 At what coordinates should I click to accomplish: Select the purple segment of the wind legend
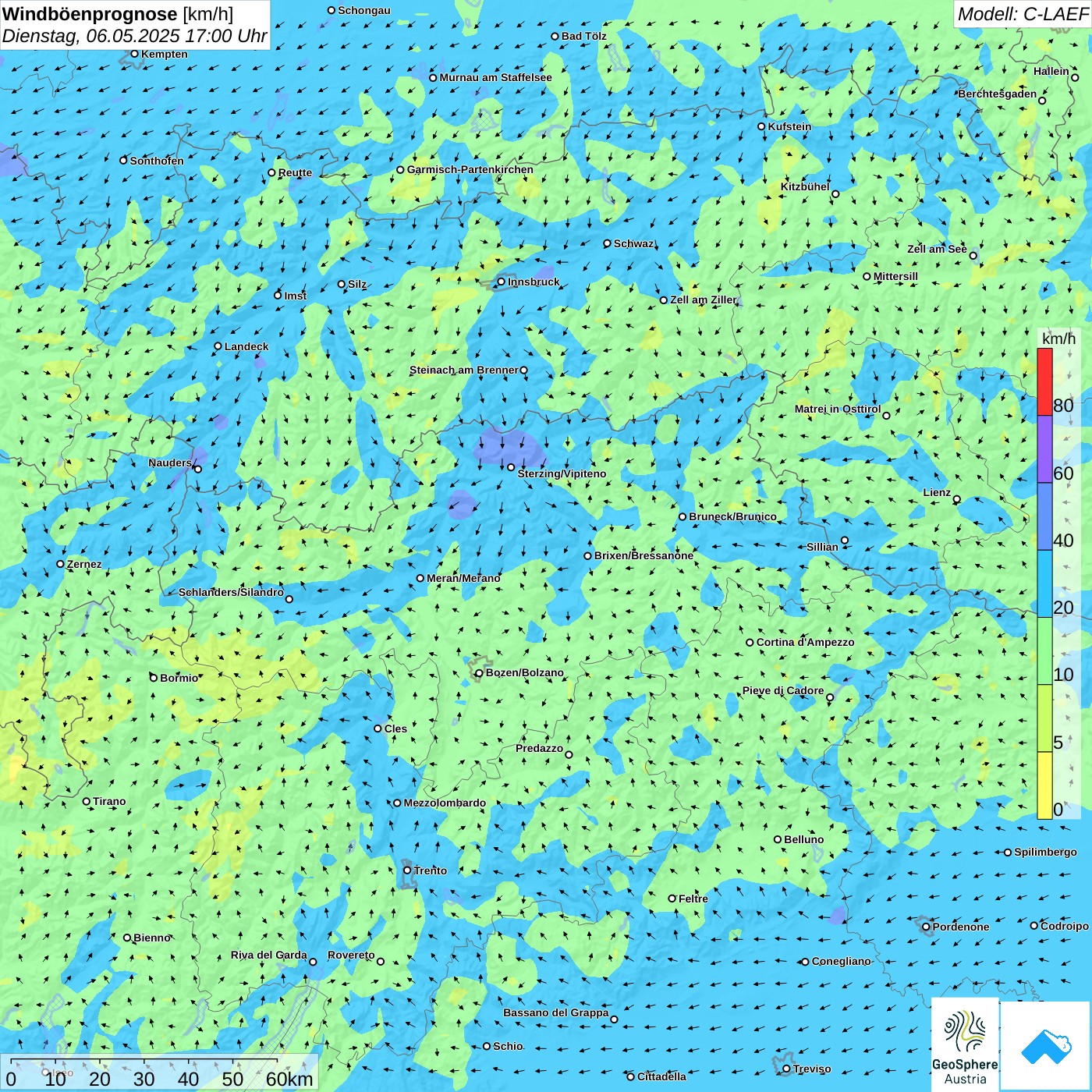click(x=1044, y=449)
